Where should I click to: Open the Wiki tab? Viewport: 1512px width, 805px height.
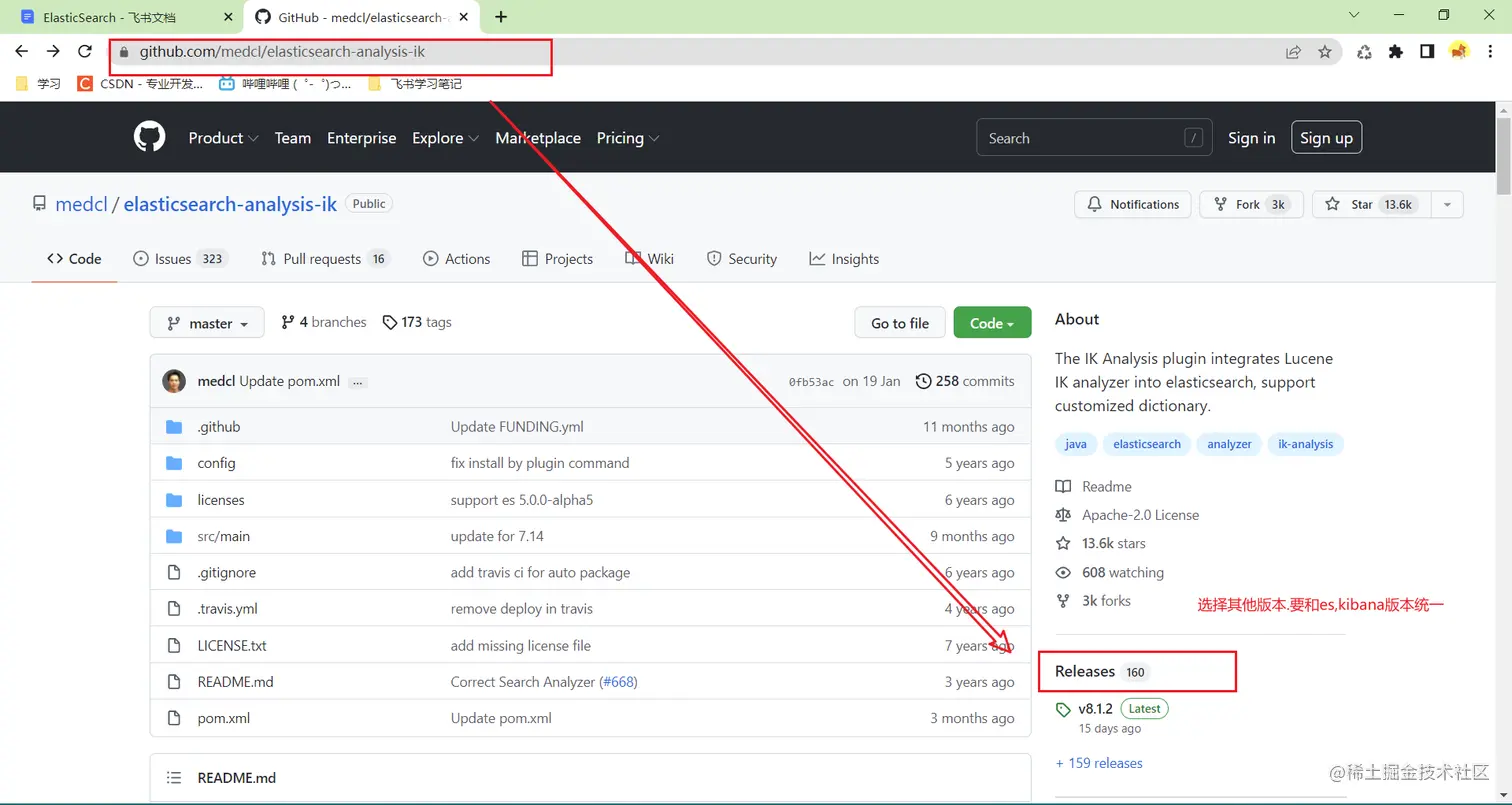pos(650,259)
